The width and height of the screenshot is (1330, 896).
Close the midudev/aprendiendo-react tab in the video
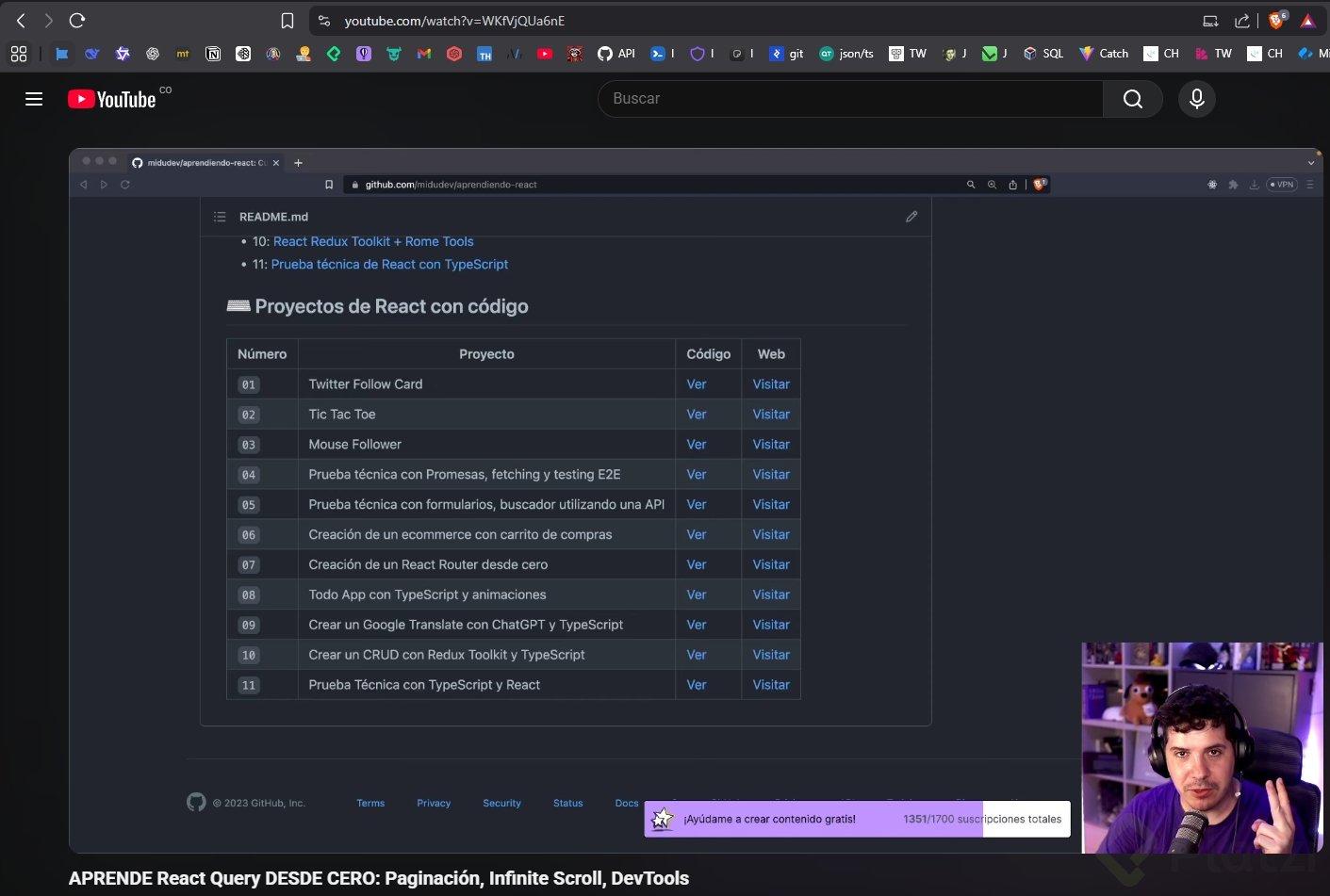coord(276,163)
